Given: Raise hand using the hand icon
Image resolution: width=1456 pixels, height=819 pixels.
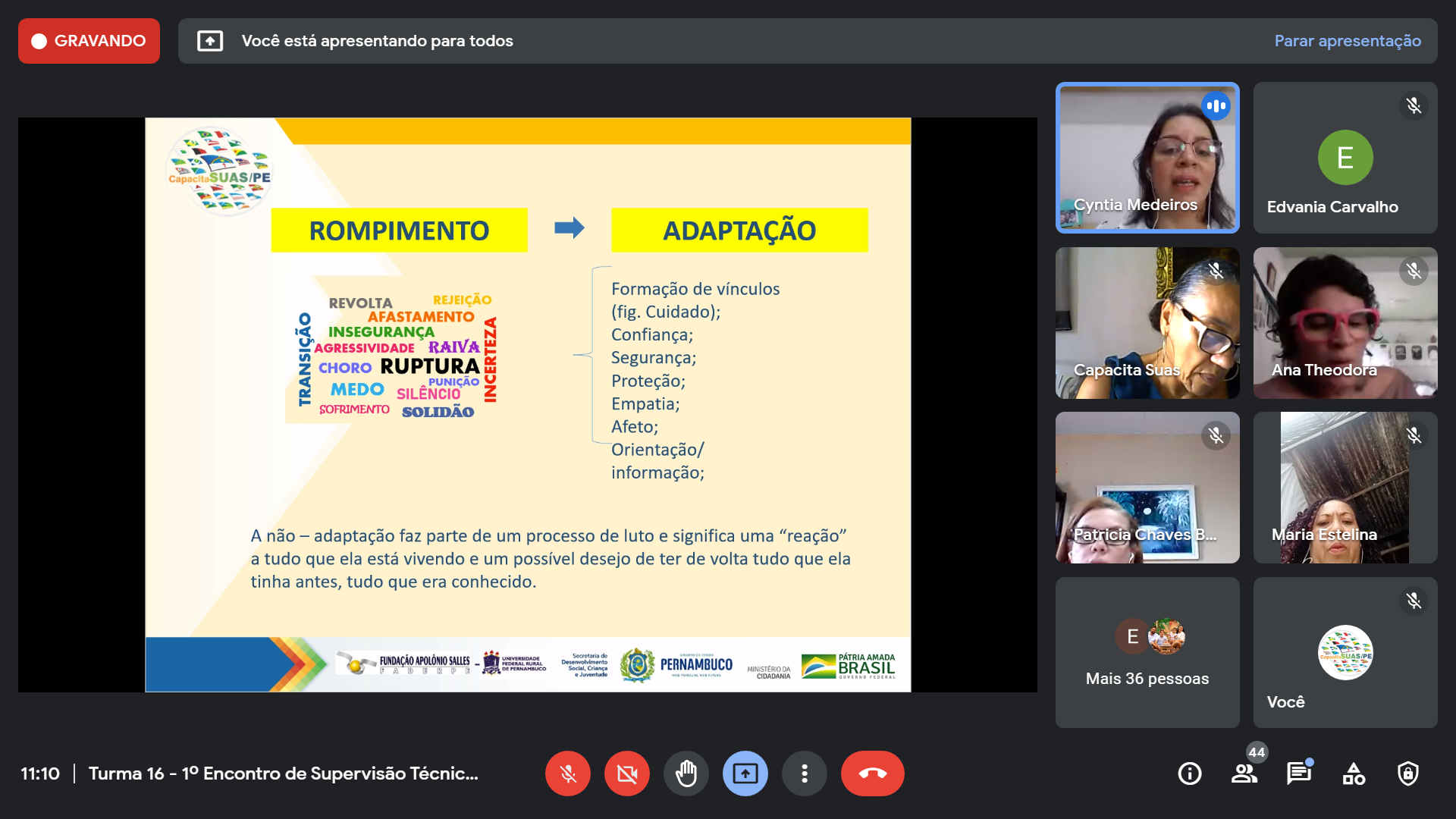Looking at the screenshot, I should click(686, 773).
